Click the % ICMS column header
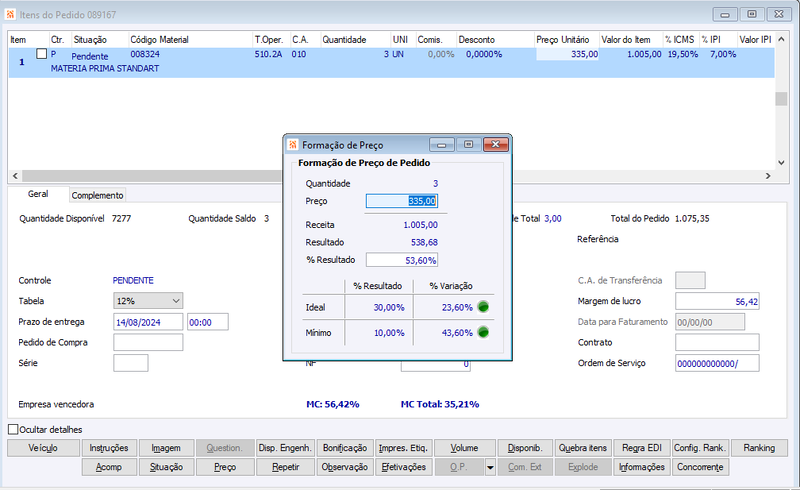 pyautogui.click(x=680, y=39)
